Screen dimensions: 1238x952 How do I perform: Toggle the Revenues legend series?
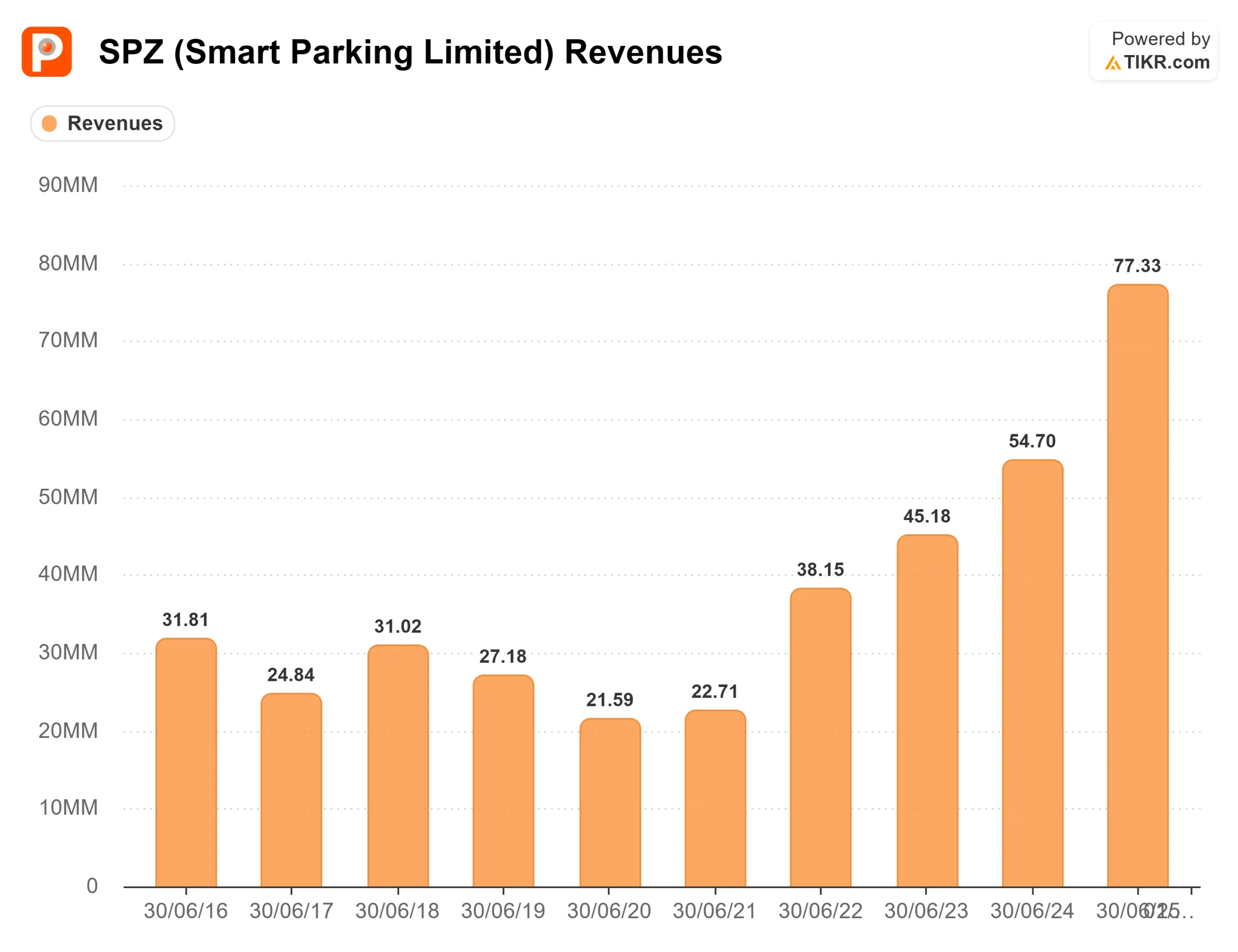coord(115,124)
